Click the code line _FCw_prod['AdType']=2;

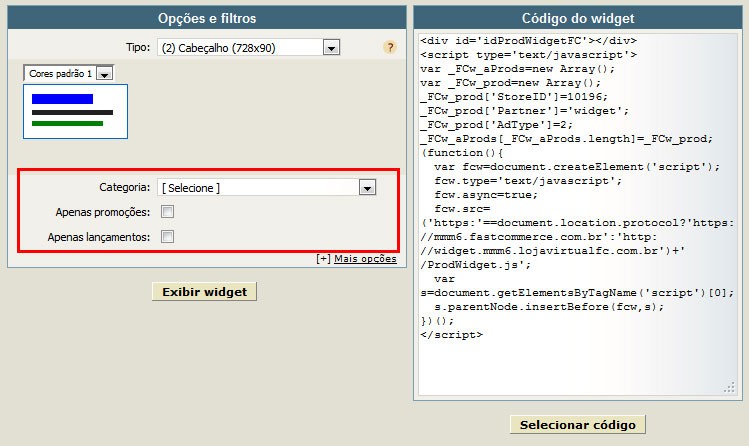[x=496, y=125]
